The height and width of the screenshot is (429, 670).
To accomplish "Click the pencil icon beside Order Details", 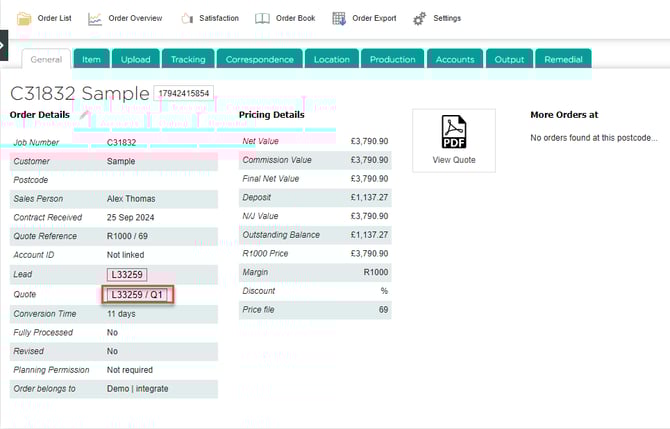I will click(84, 117).
